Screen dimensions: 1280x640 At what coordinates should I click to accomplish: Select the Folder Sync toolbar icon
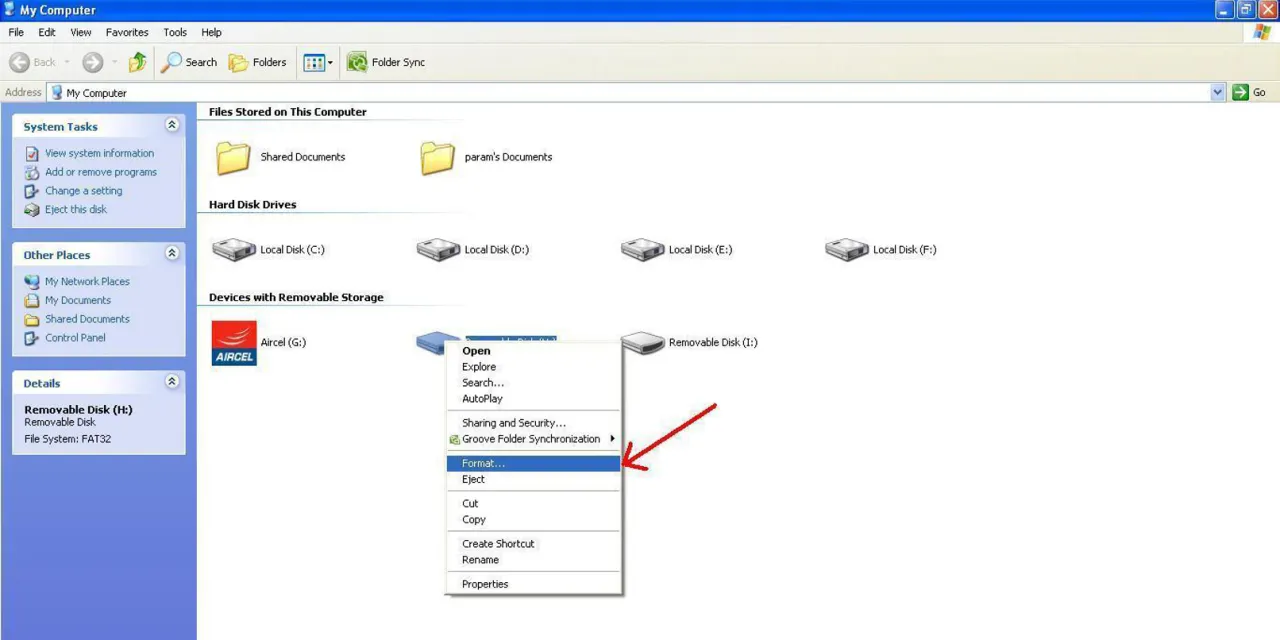(386, 62)
